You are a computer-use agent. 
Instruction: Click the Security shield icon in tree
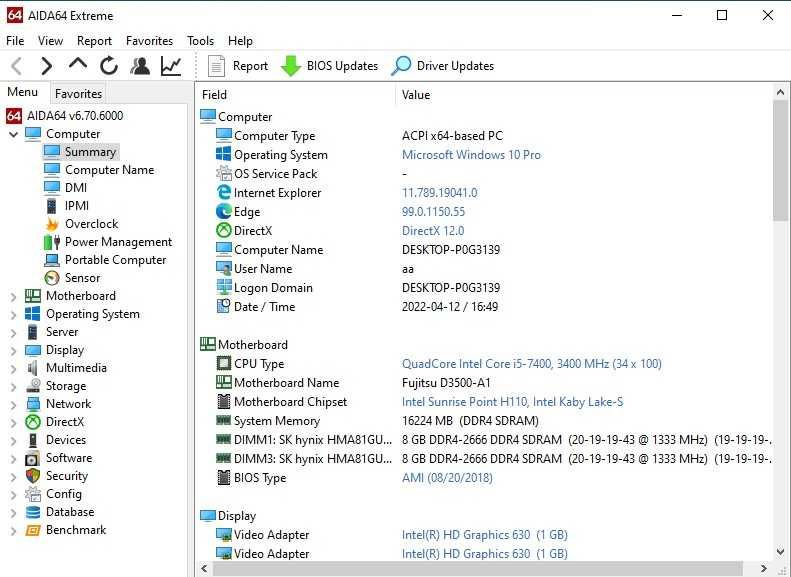click(33, 476)
